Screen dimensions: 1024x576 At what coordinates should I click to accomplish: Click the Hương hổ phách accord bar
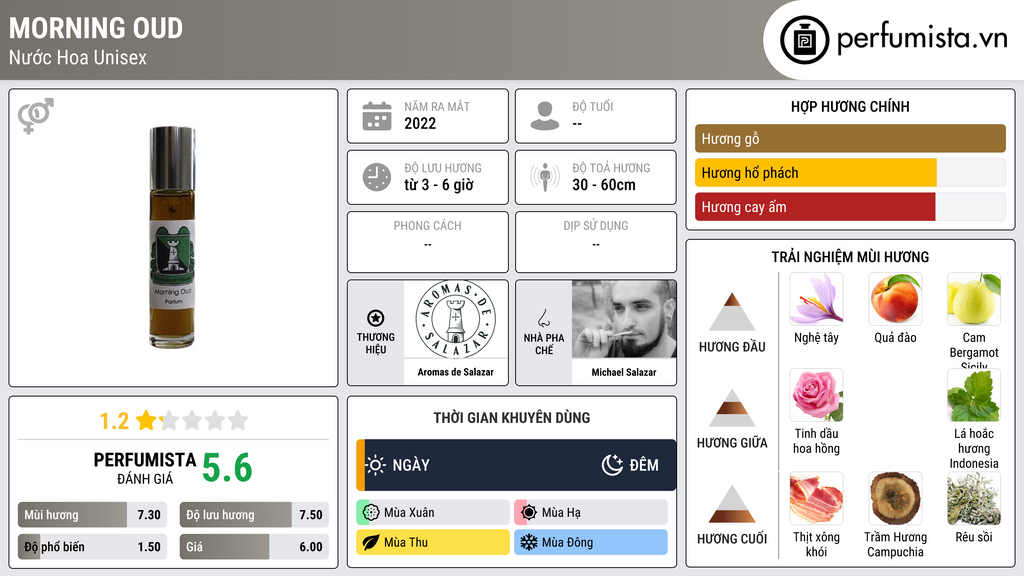click(850, 173)
